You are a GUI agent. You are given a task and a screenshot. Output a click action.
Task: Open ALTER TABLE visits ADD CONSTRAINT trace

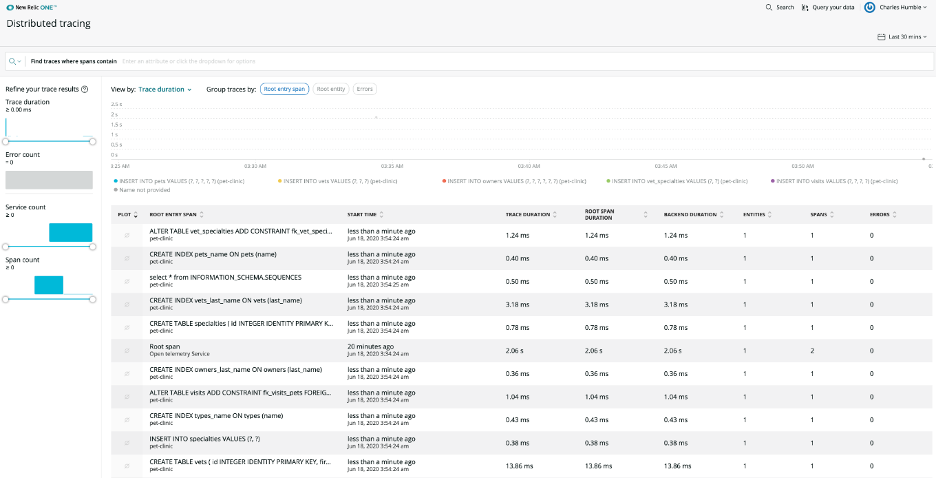[241, 393]
